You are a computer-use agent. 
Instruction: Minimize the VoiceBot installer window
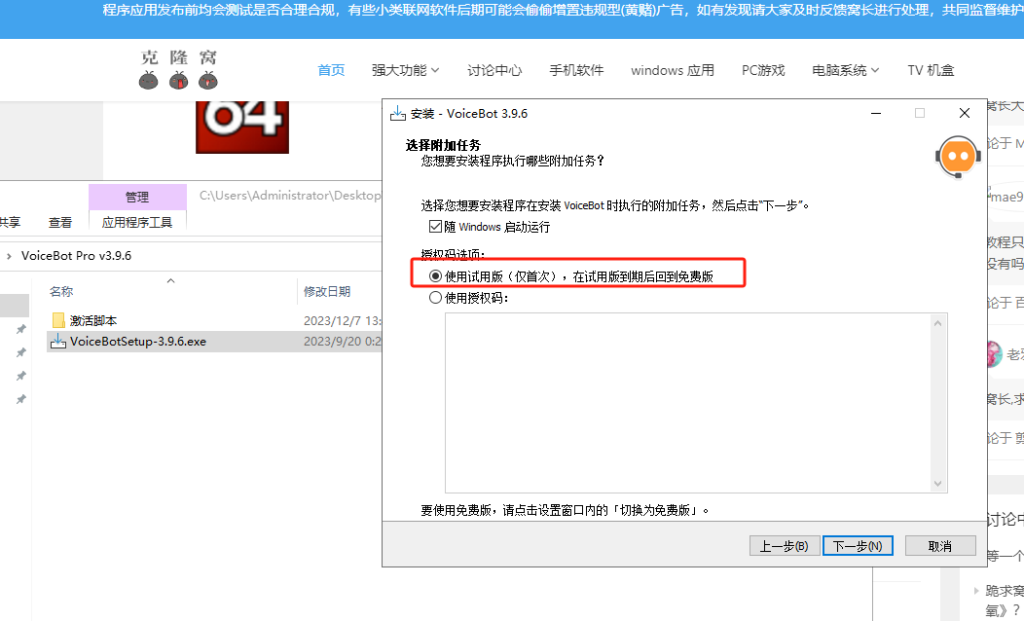pos(876,113)
